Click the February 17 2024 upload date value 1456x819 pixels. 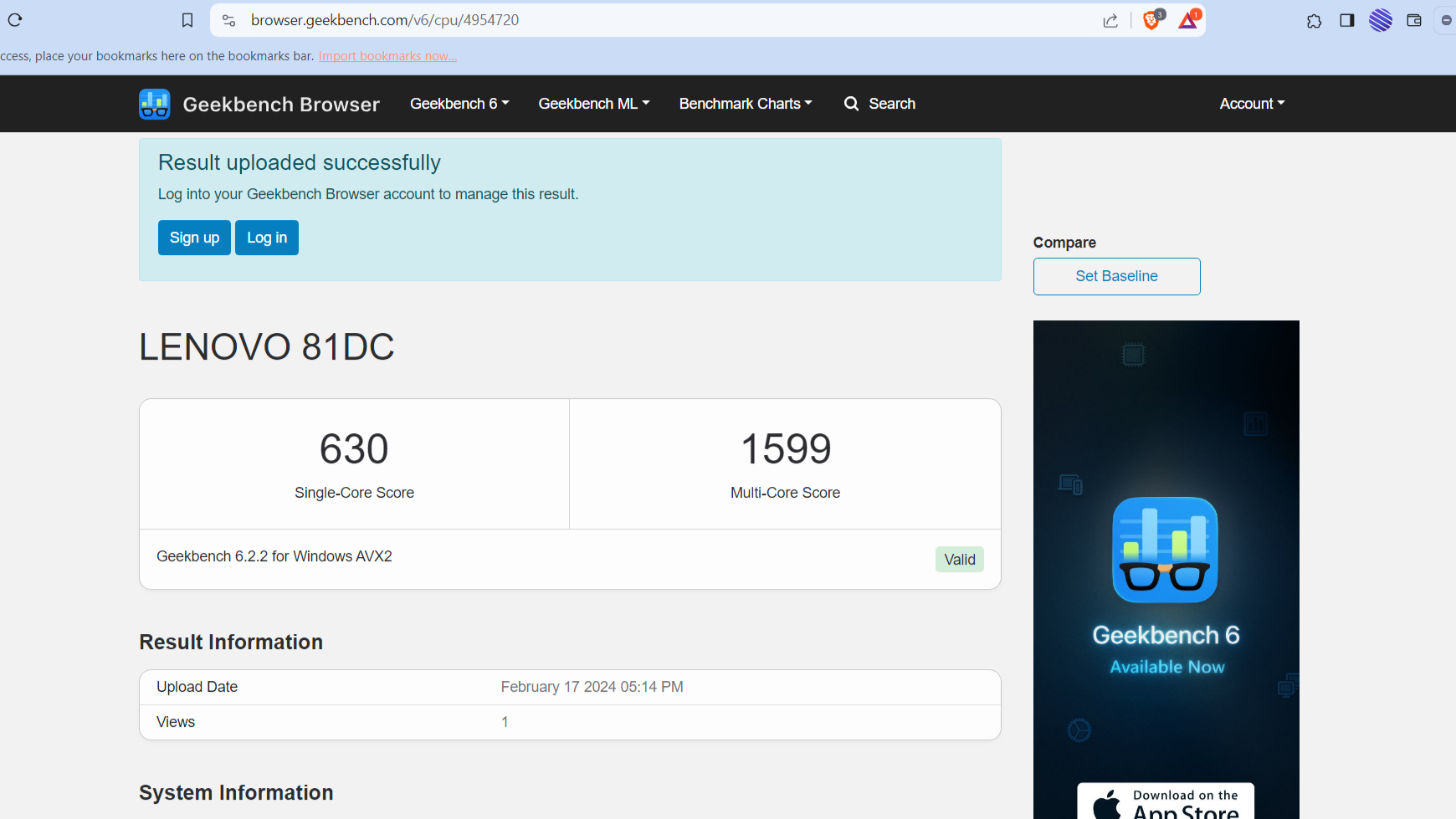tap(592, 687)
